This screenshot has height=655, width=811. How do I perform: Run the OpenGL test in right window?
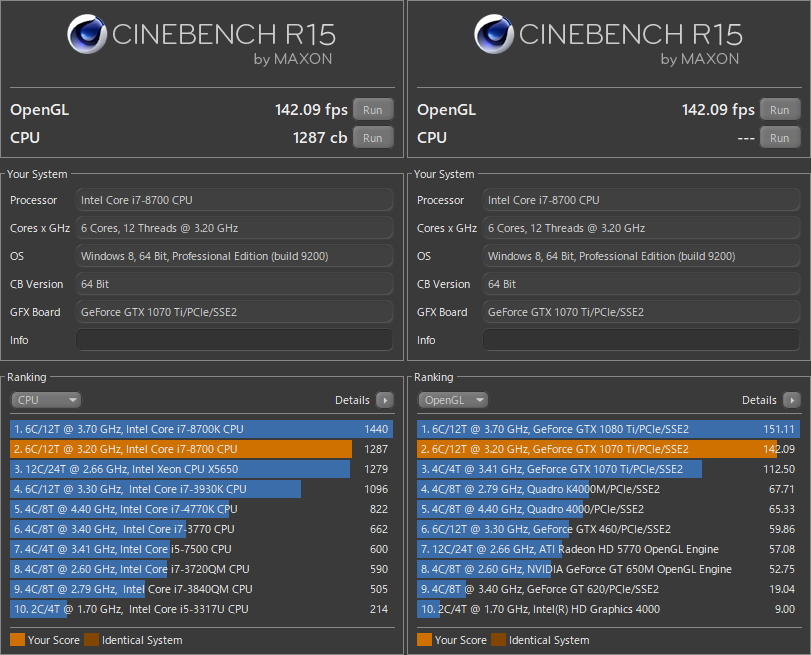pyautogui.click(x=780, y=110)
